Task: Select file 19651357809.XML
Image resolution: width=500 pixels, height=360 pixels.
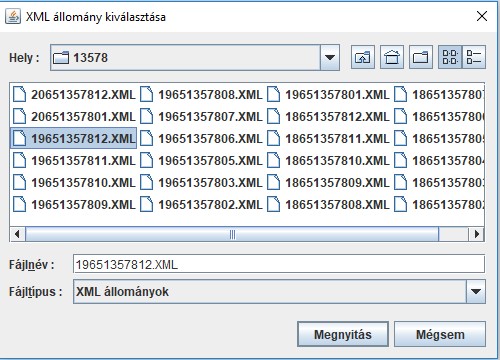Action: coord(74,205)
